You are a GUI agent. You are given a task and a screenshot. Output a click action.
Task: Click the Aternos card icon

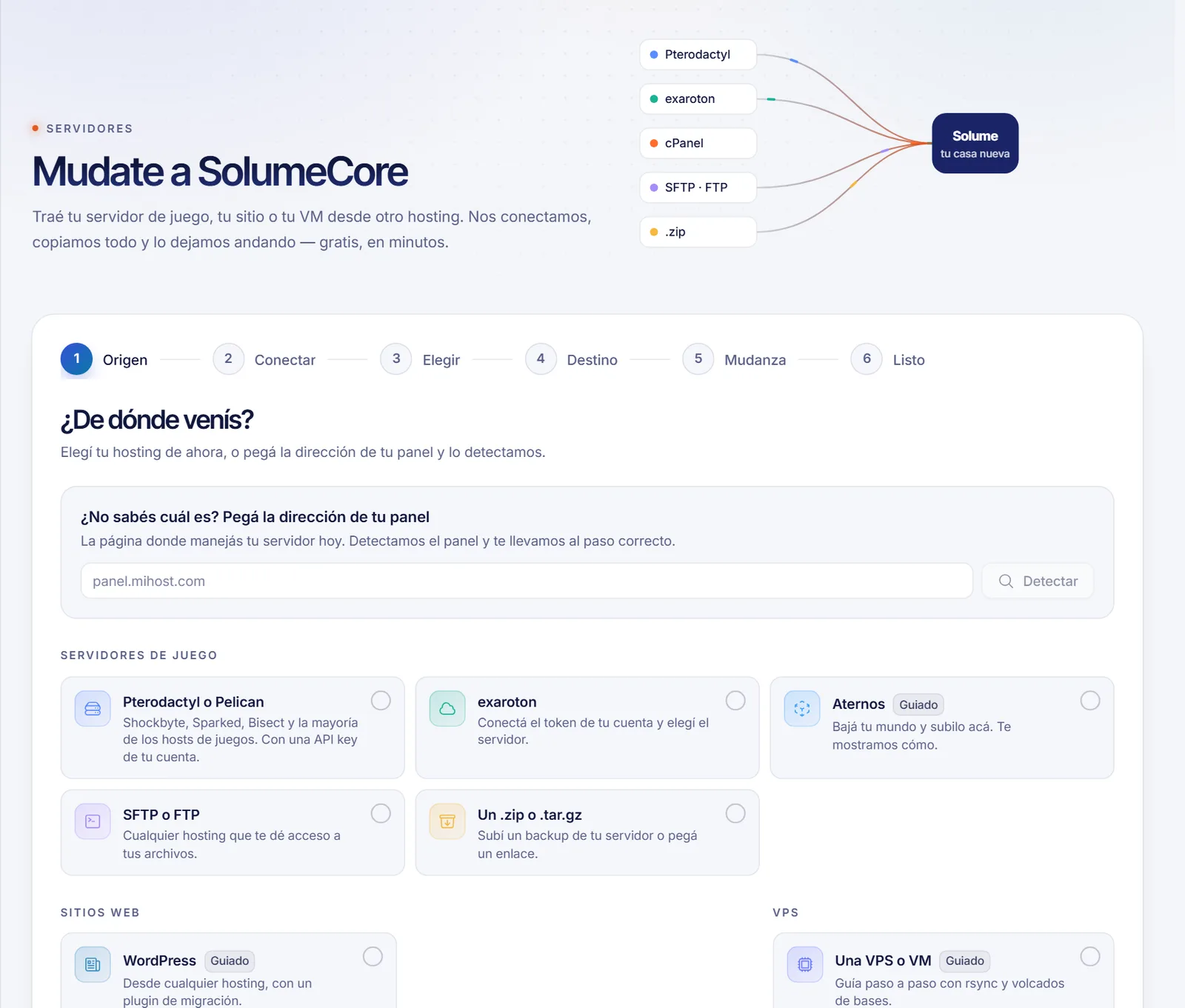(x=802, y=709)
